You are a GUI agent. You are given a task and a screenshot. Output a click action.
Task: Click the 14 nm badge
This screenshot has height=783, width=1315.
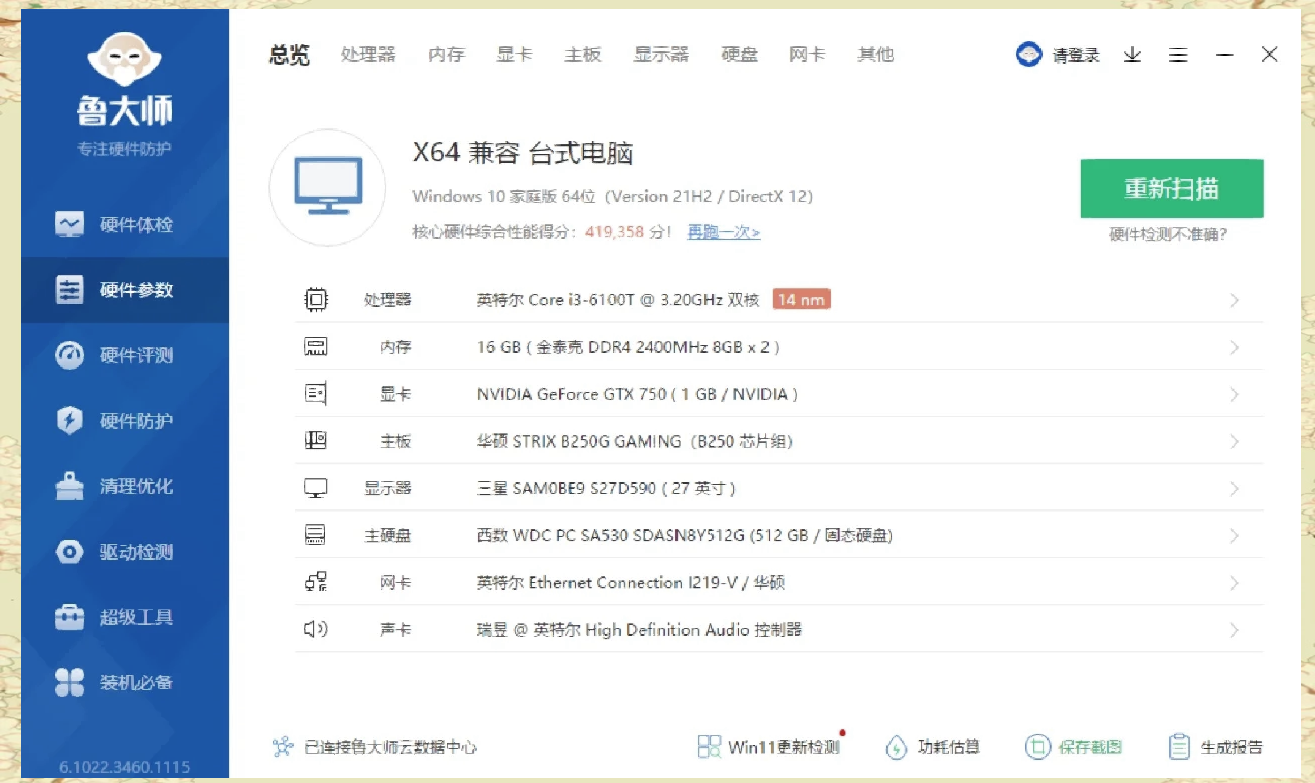pyautogui.click(x=801, y=299)
